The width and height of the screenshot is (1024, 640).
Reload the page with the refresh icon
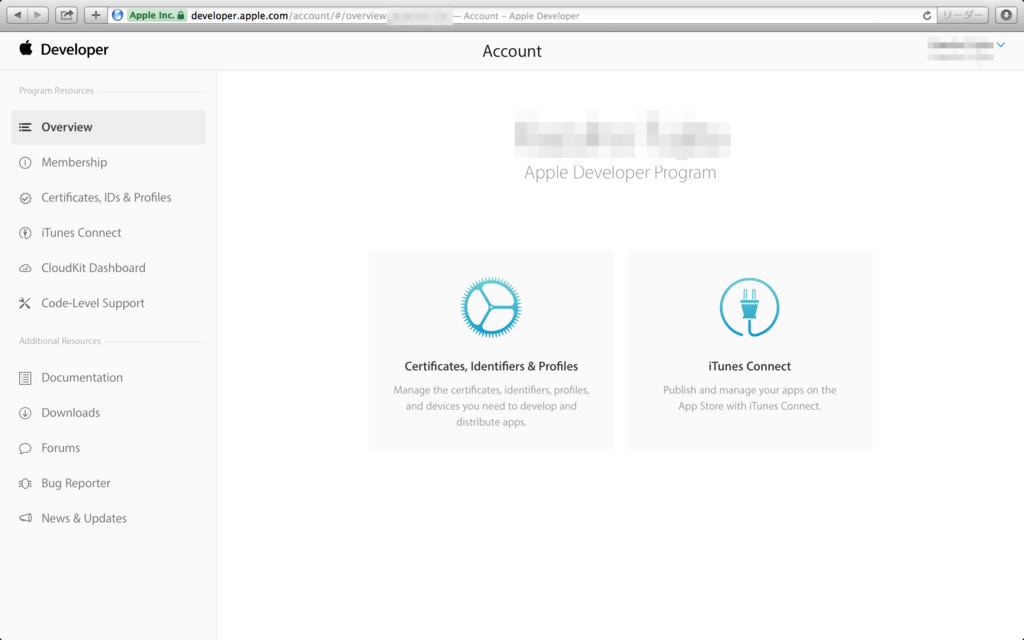tap(927, 15)
